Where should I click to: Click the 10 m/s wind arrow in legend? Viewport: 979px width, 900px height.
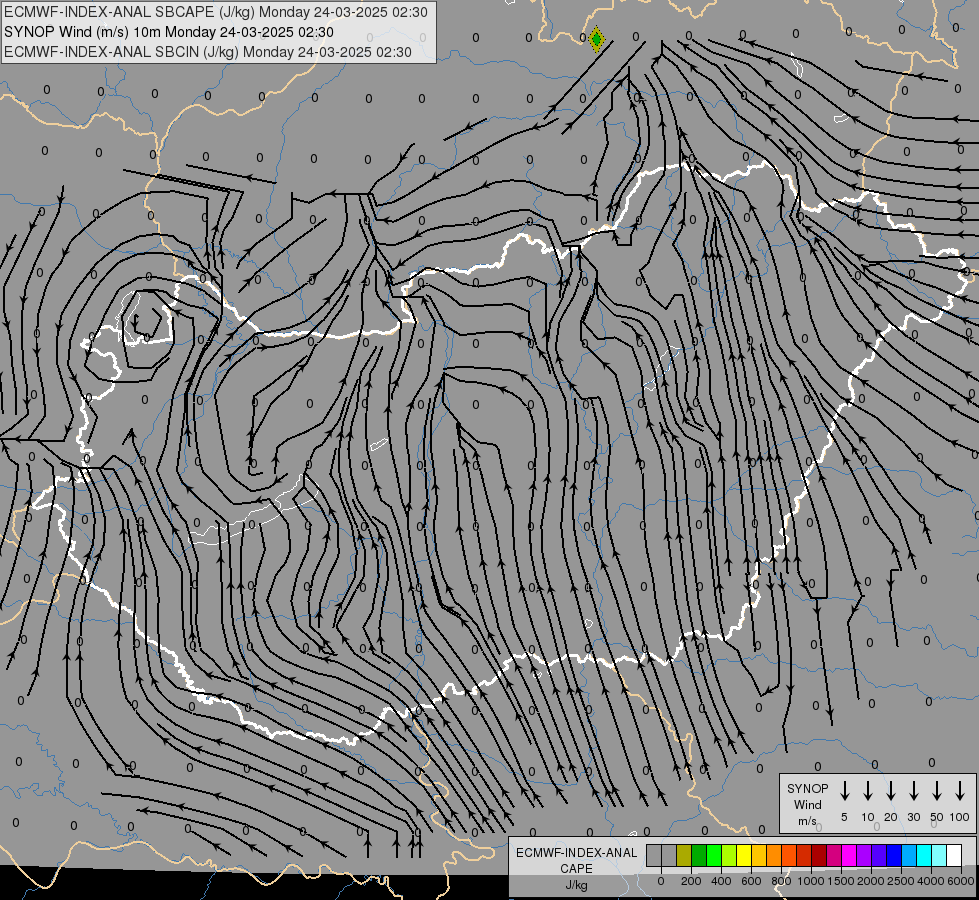coord(868,791)
